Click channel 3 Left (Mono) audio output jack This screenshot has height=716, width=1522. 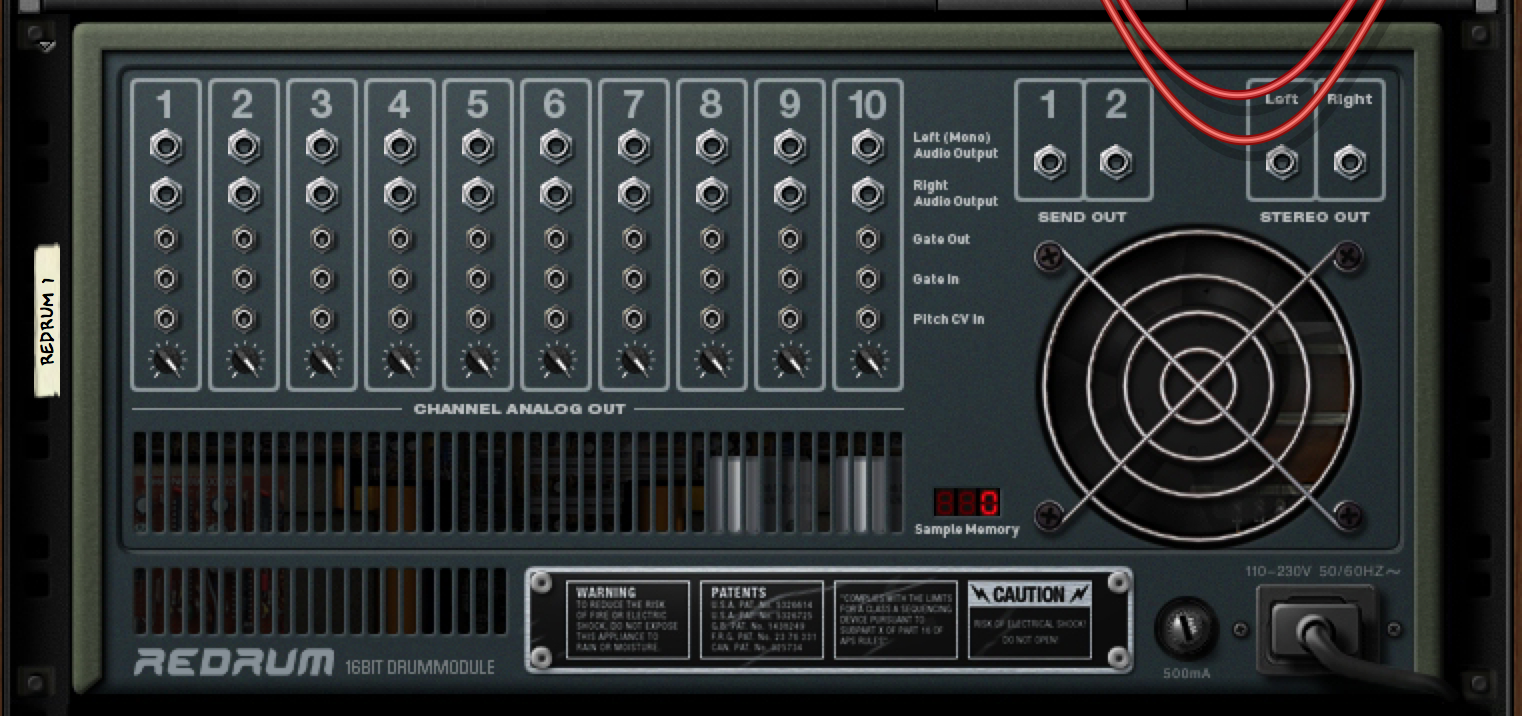(322, 147)
